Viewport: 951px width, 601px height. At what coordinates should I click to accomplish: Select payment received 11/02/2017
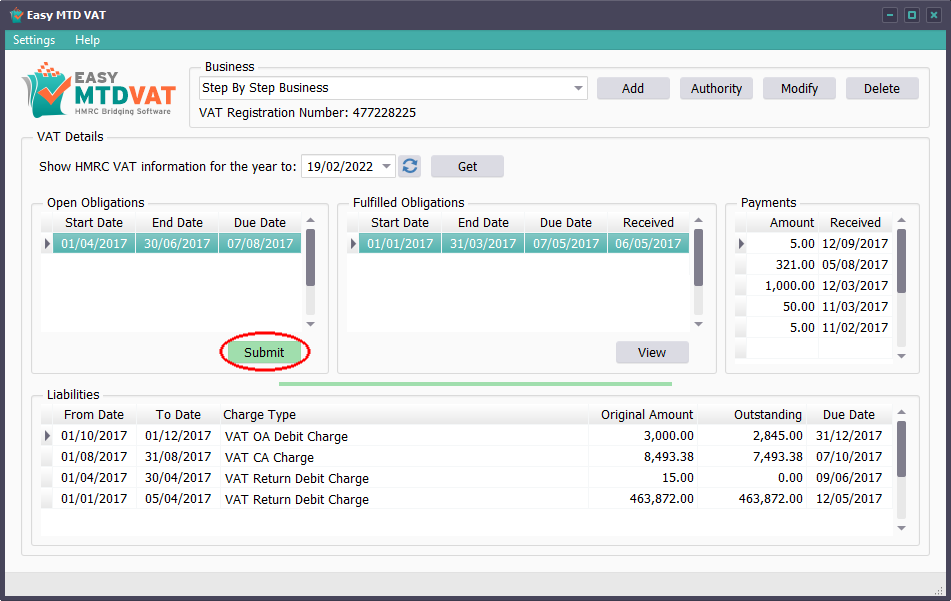[x=855, y=327]
